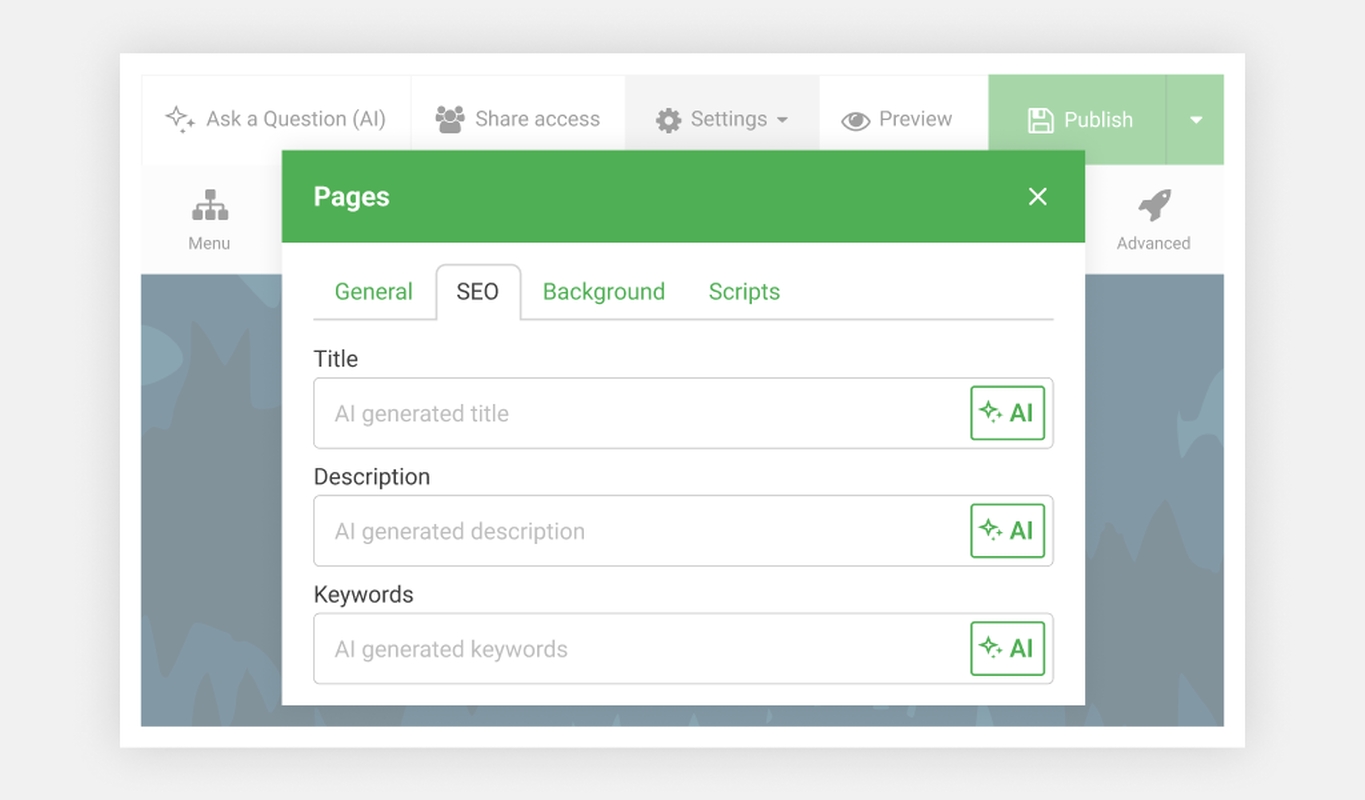Viewport: 1365px width, 800px height.
Task: Click into the Description input field
Action: point(640,531)
